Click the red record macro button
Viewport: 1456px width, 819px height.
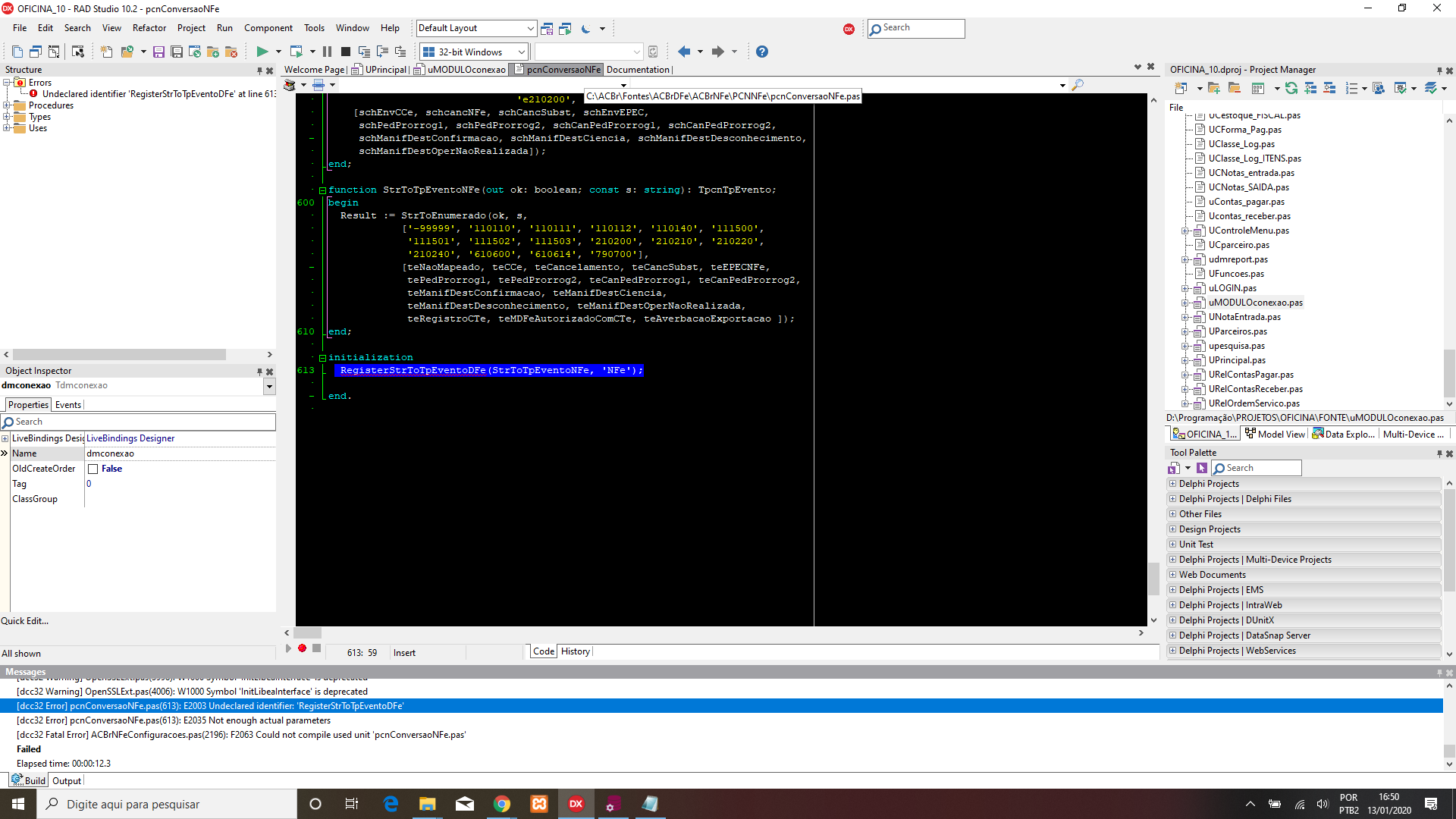tap(302, 648)
